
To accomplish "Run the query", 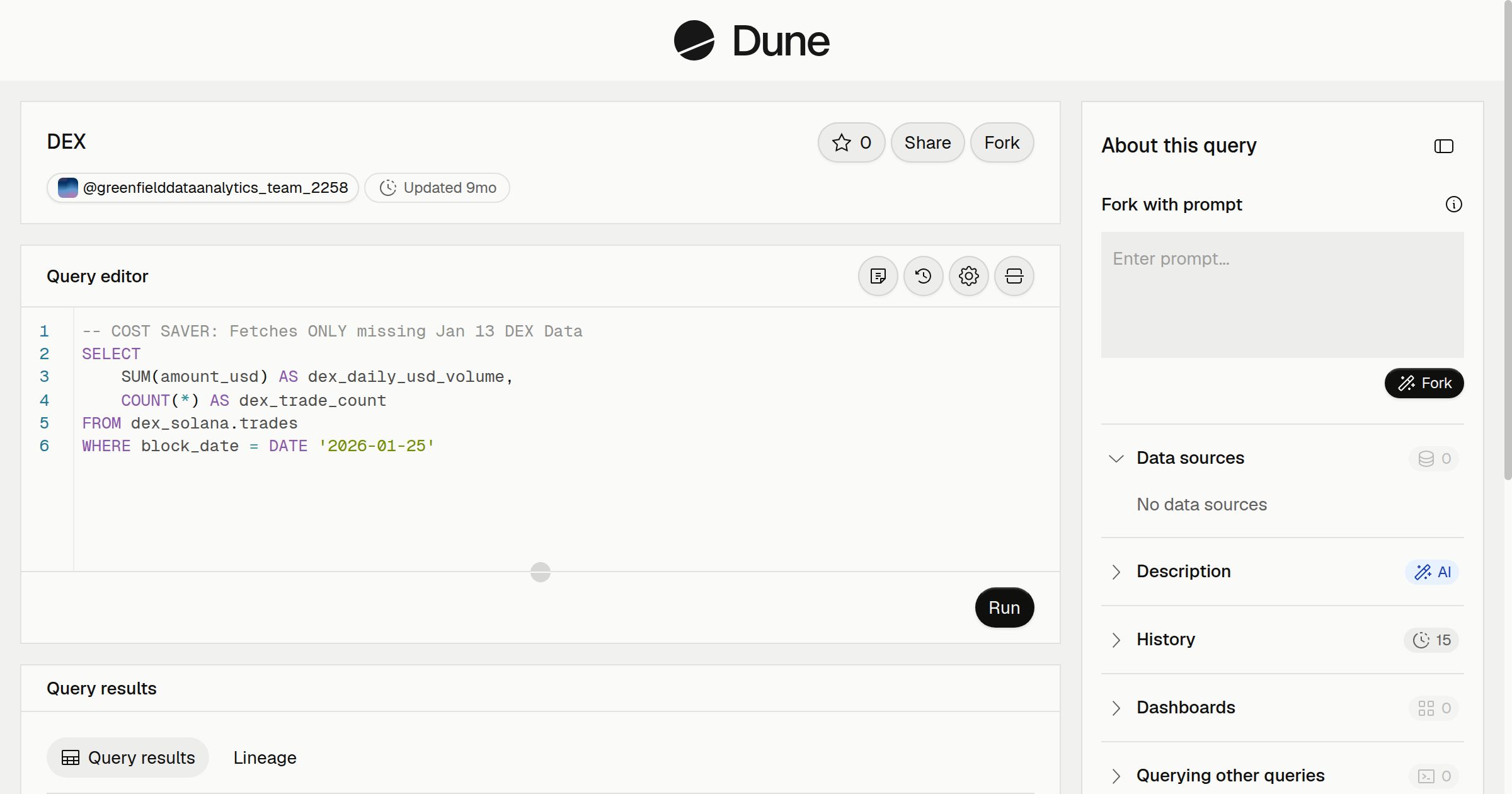I will point(1004,607).
